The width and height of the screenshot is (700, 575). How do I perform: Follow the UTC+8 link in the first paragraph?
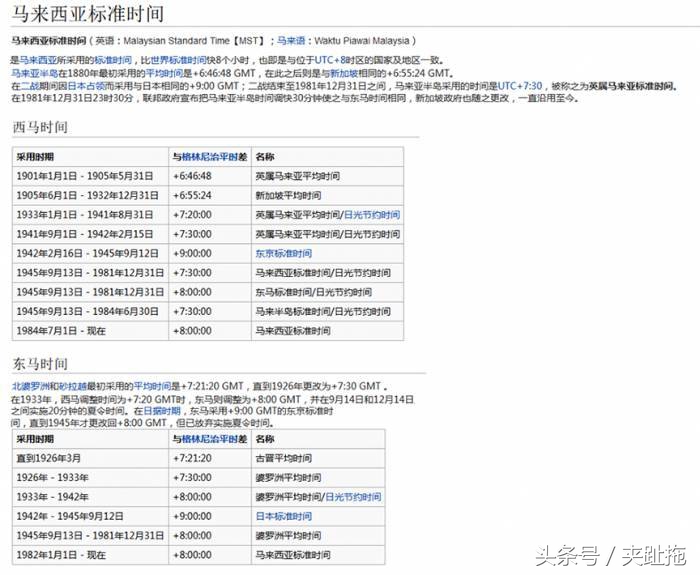click(x=330, y=60)
